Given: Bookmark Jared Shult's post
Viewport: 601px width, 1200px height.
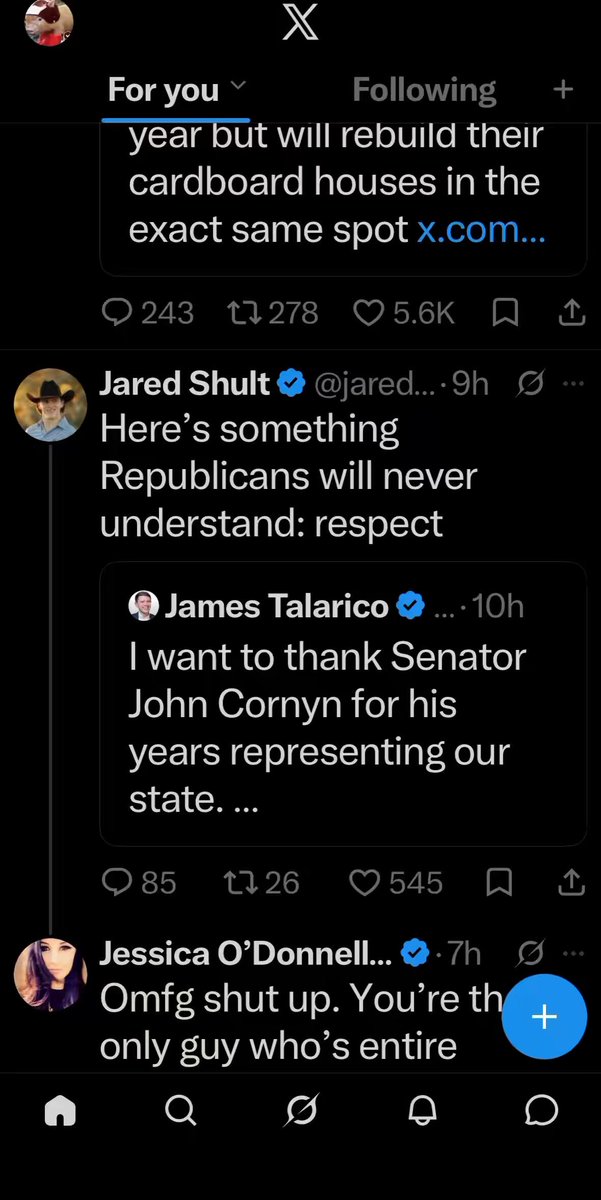Looking at the screenshot, I should point(499,882).
